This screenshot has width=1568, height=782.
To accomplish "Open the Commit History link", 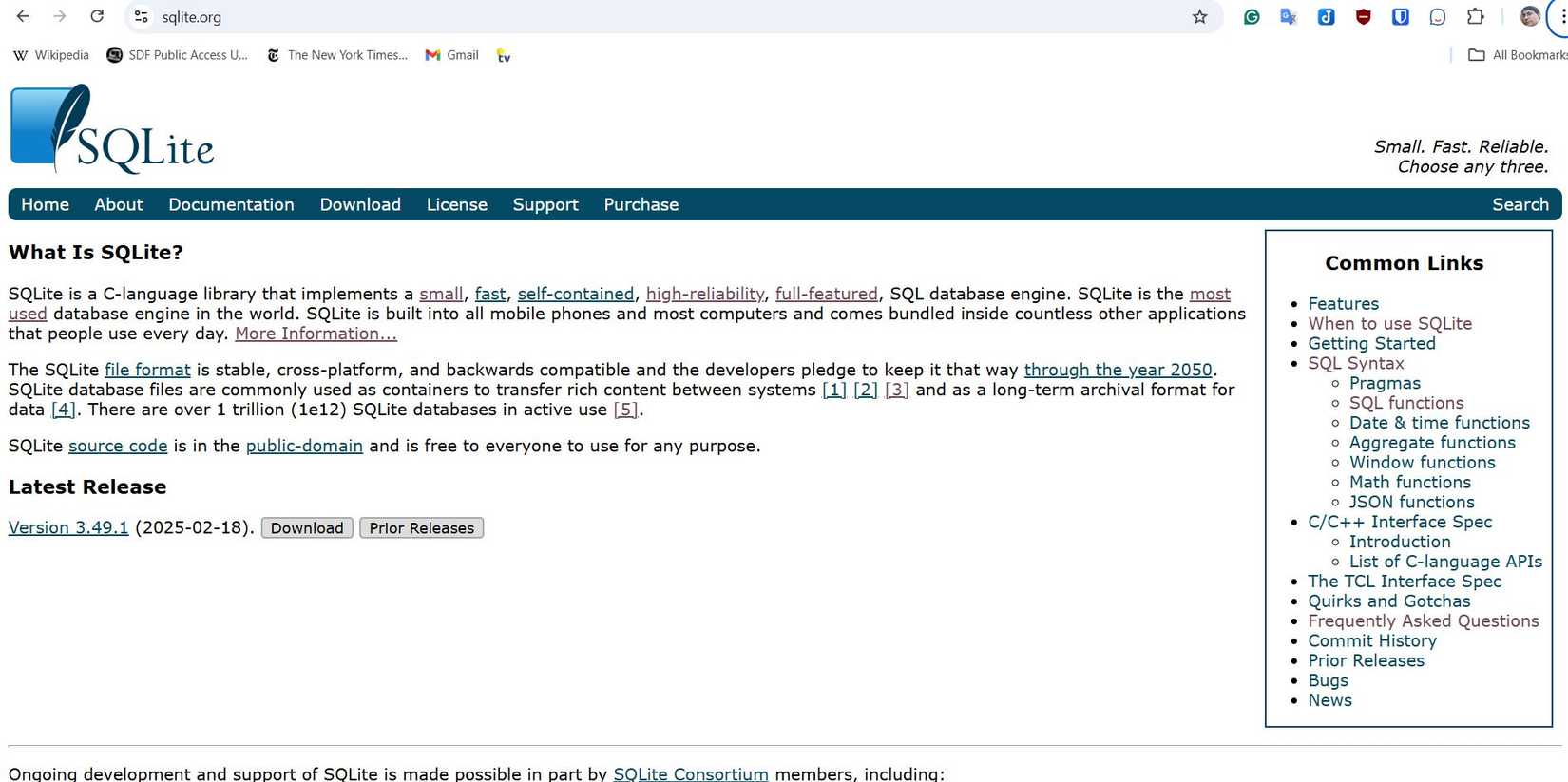I will pyautogui.click(x=1372, y=641).
